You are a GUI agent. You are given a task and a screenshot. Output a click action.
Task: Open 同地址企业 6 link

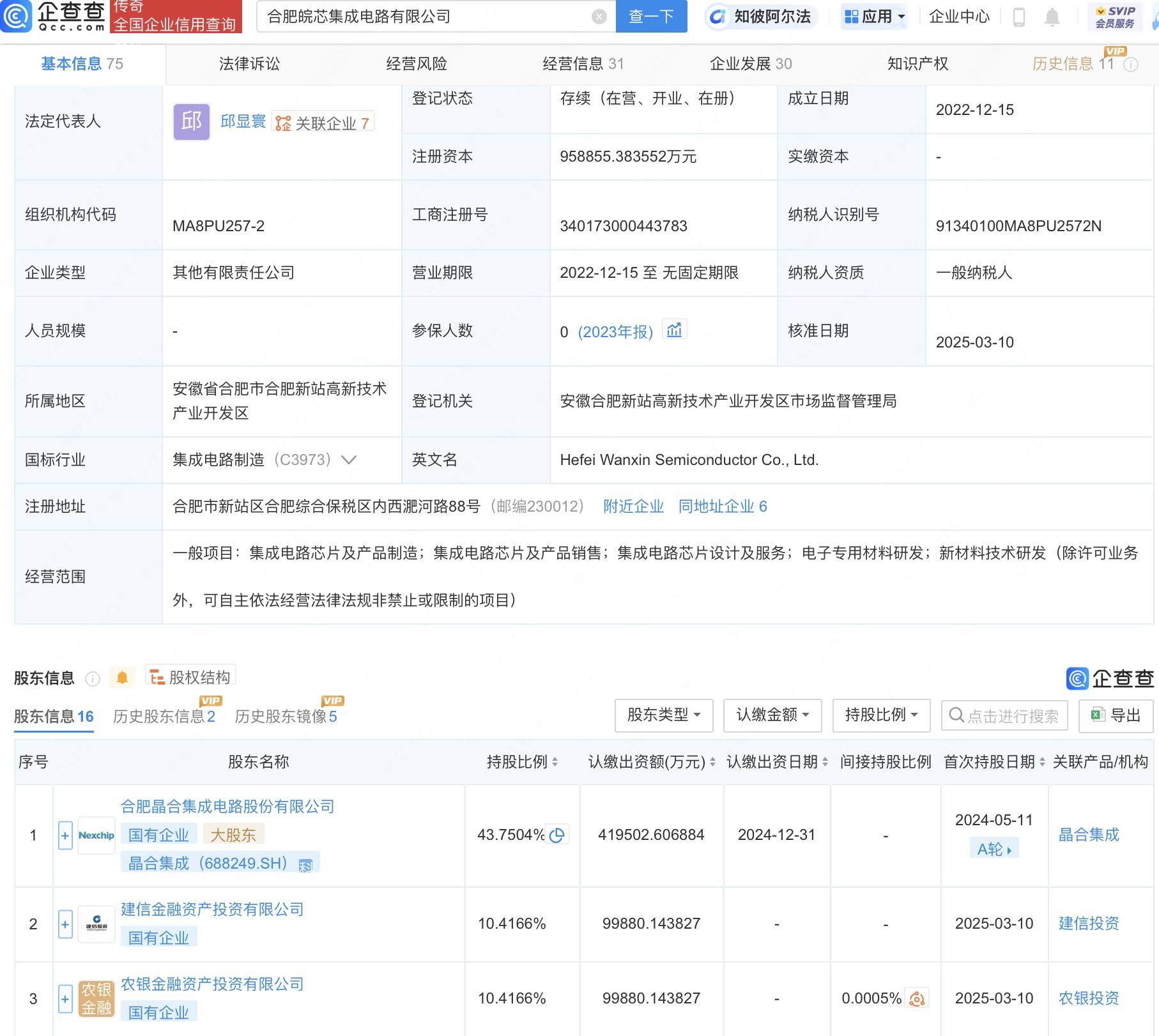tap(723, 507)
